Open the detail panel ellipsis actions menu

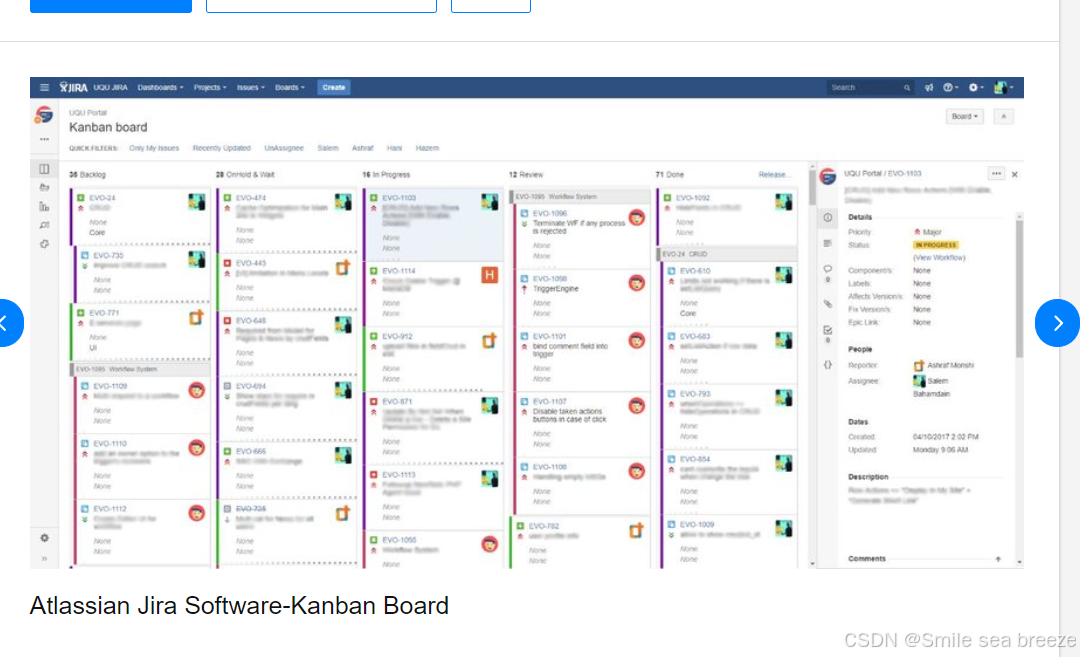tap(996, 174)
